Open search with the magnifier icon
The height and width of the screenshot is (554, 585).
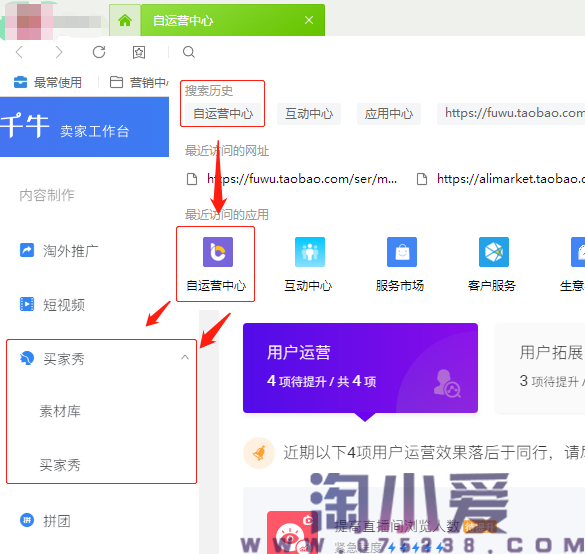tap(189, 52)
